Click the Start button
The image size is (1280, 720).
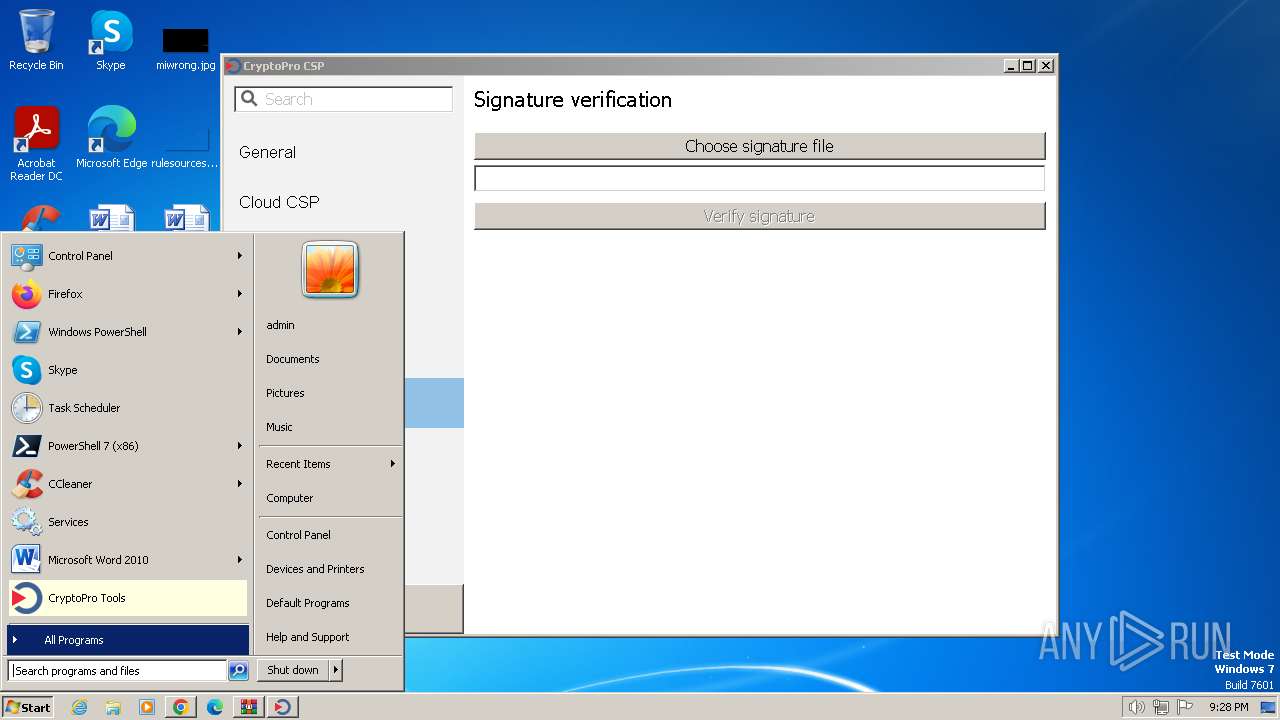(x=28, y=707)
